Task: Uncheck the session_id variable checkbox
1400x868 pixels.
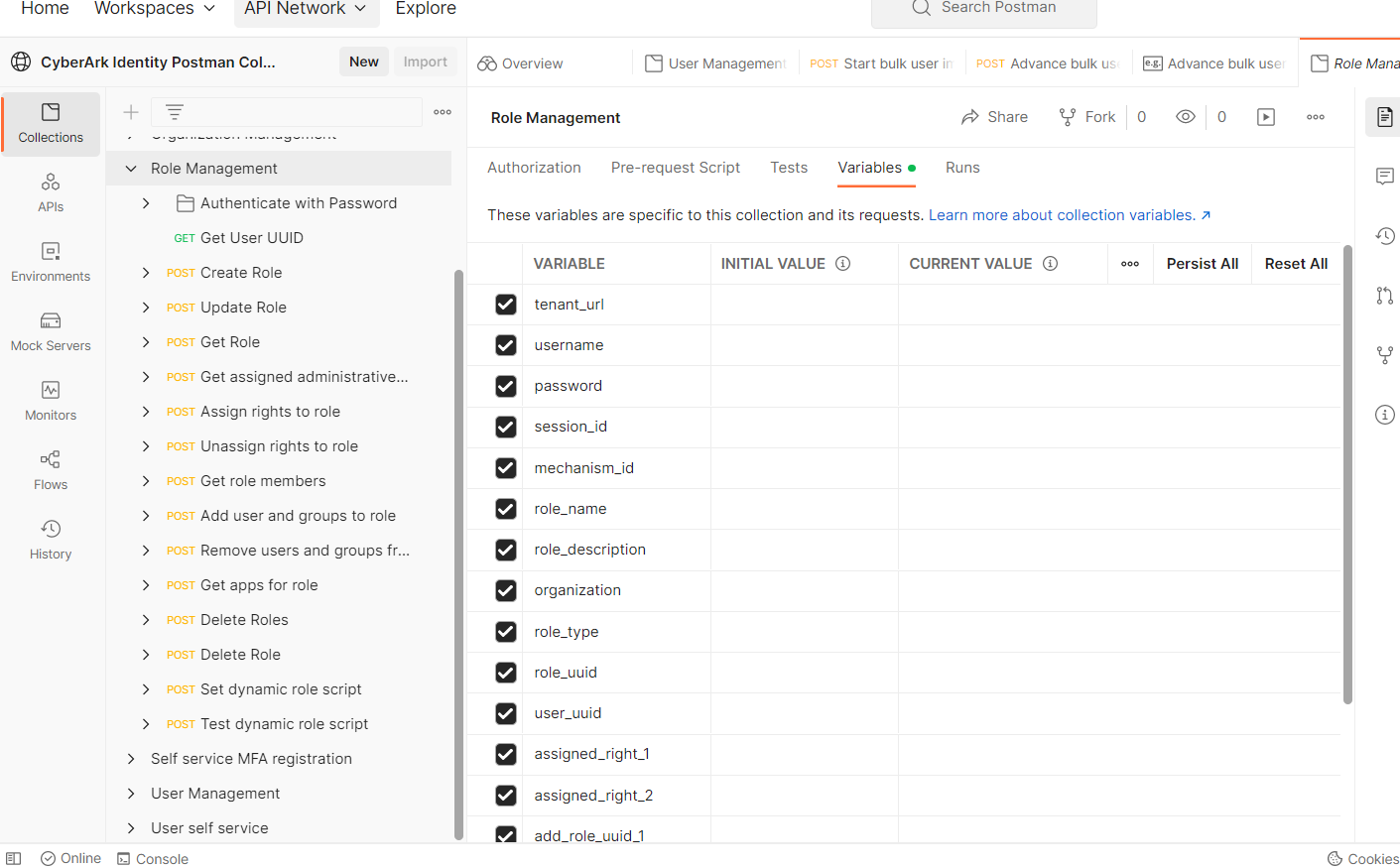Action: tap(506, 427)
